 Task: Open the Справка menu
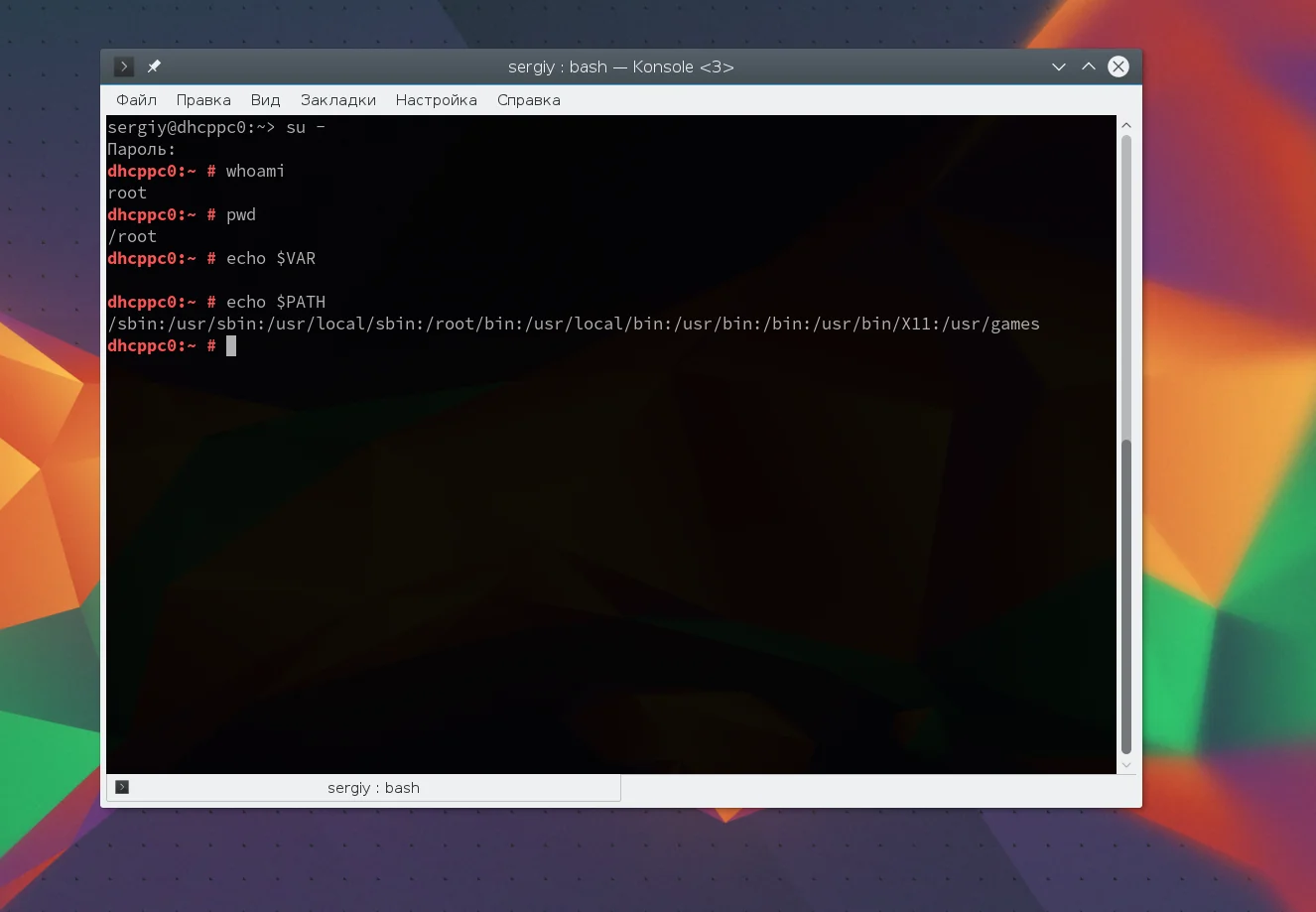[x=529, y=100]
